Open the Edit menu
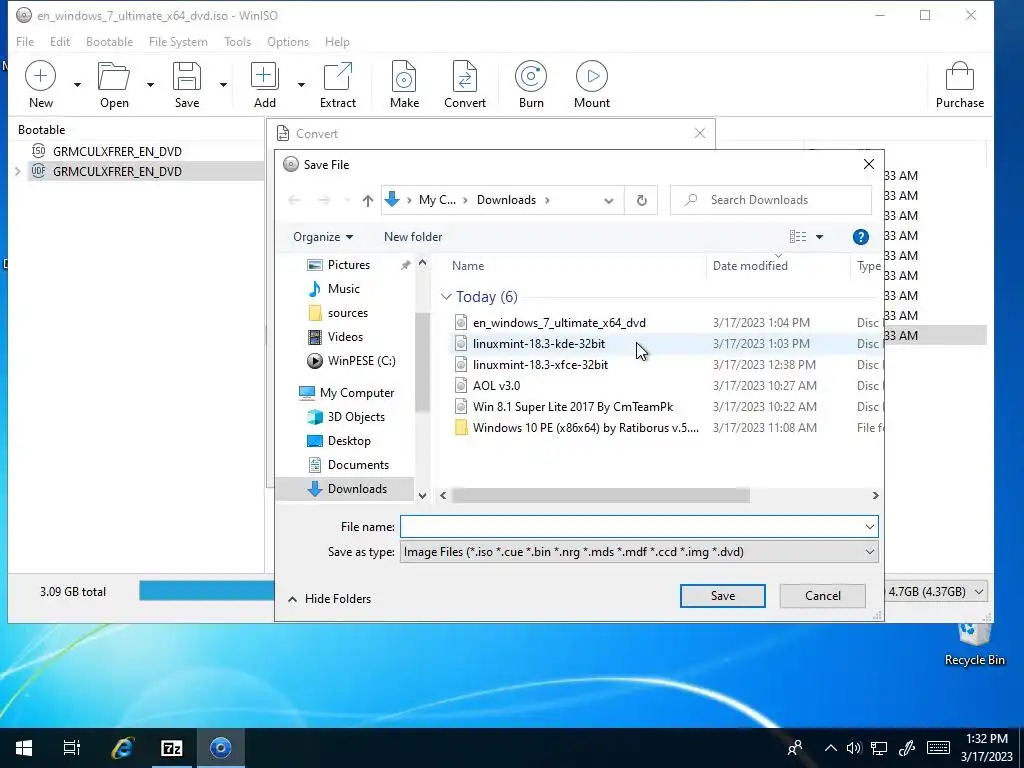This screenshot has height=768, width=1024. tap(59, 42)
